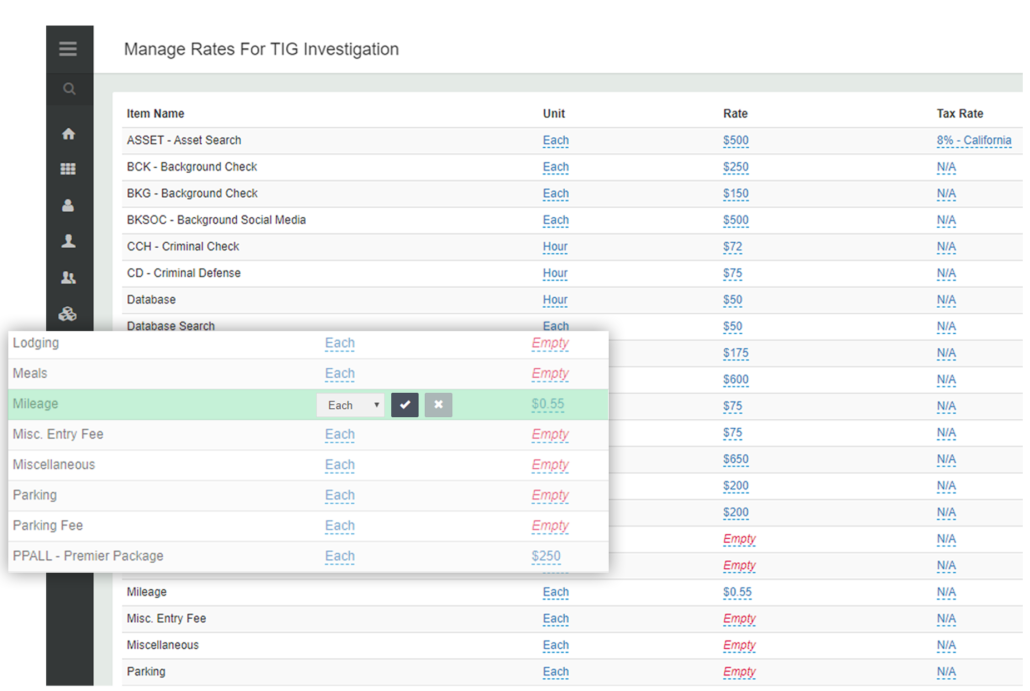Open the Each unit dropdown for Mileage
The height and width of the screenshot is (691, 1030).
[x=351, y=405]
